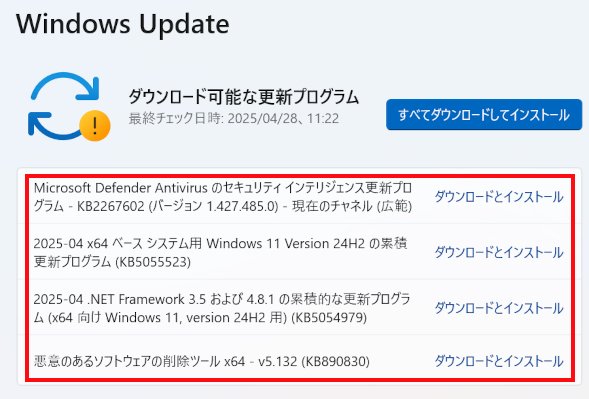Download and install cumulative update KB5055523

(x=499, y=252)
